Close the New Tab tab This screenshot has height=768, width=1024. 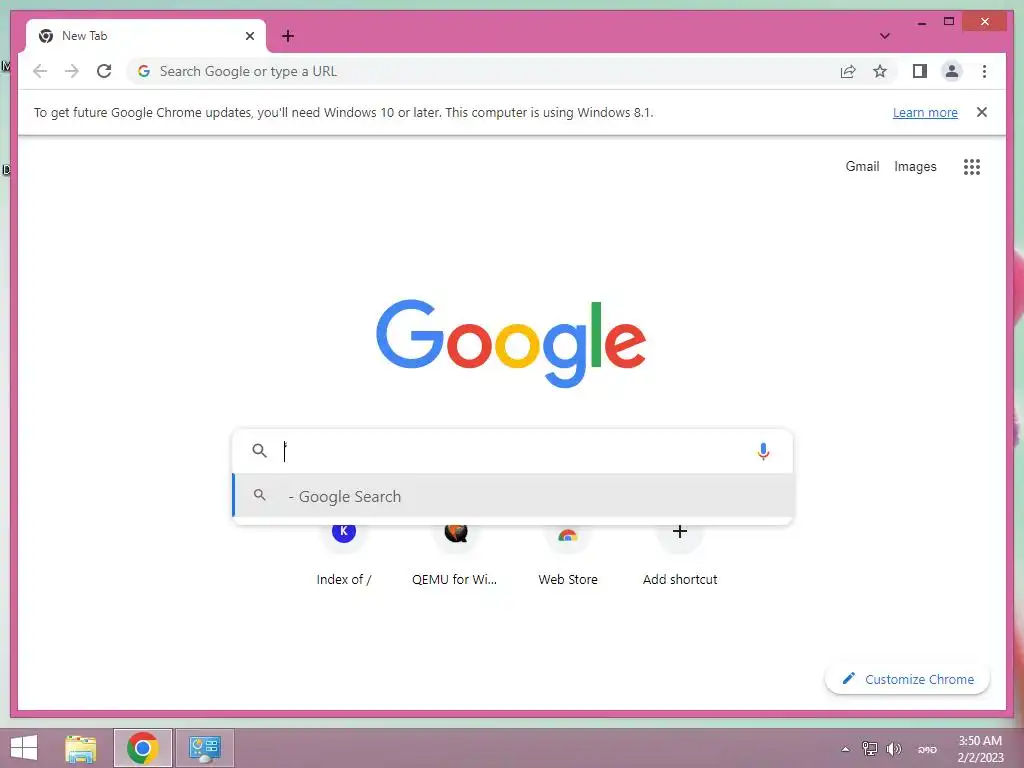point(249,36)
